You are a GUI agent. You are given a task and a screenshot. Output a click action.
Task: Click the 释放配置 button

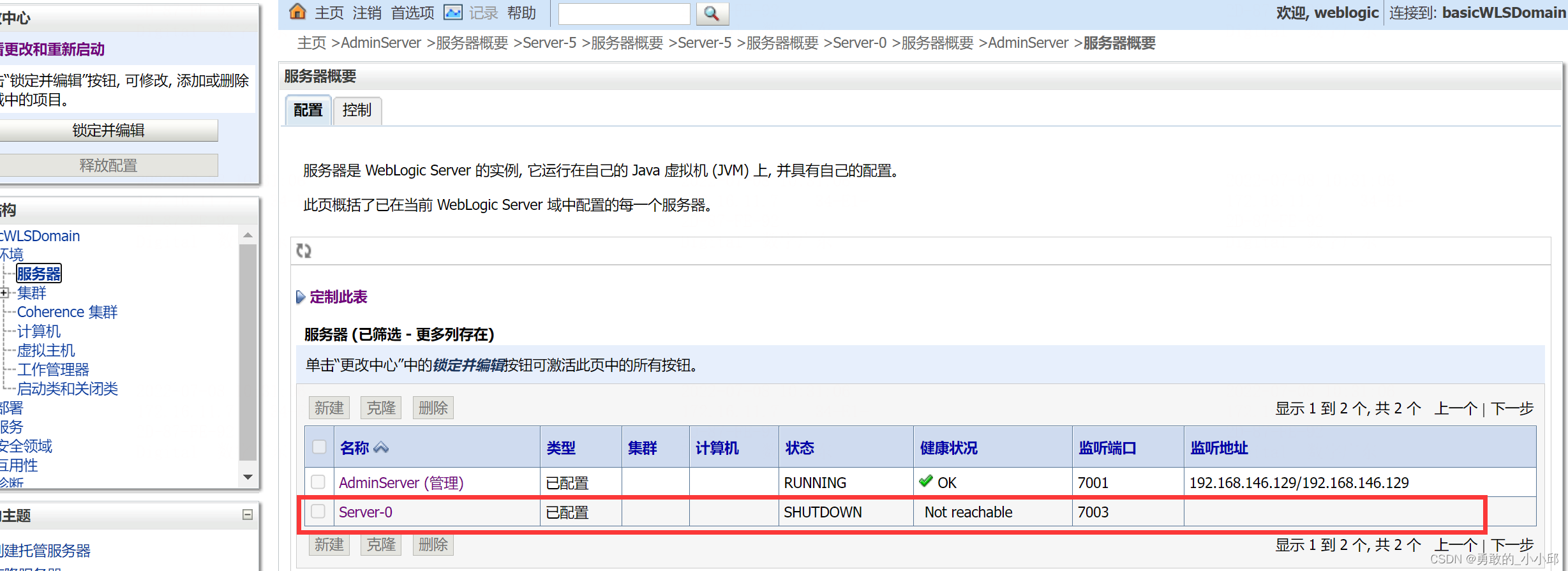click(108, 165)
